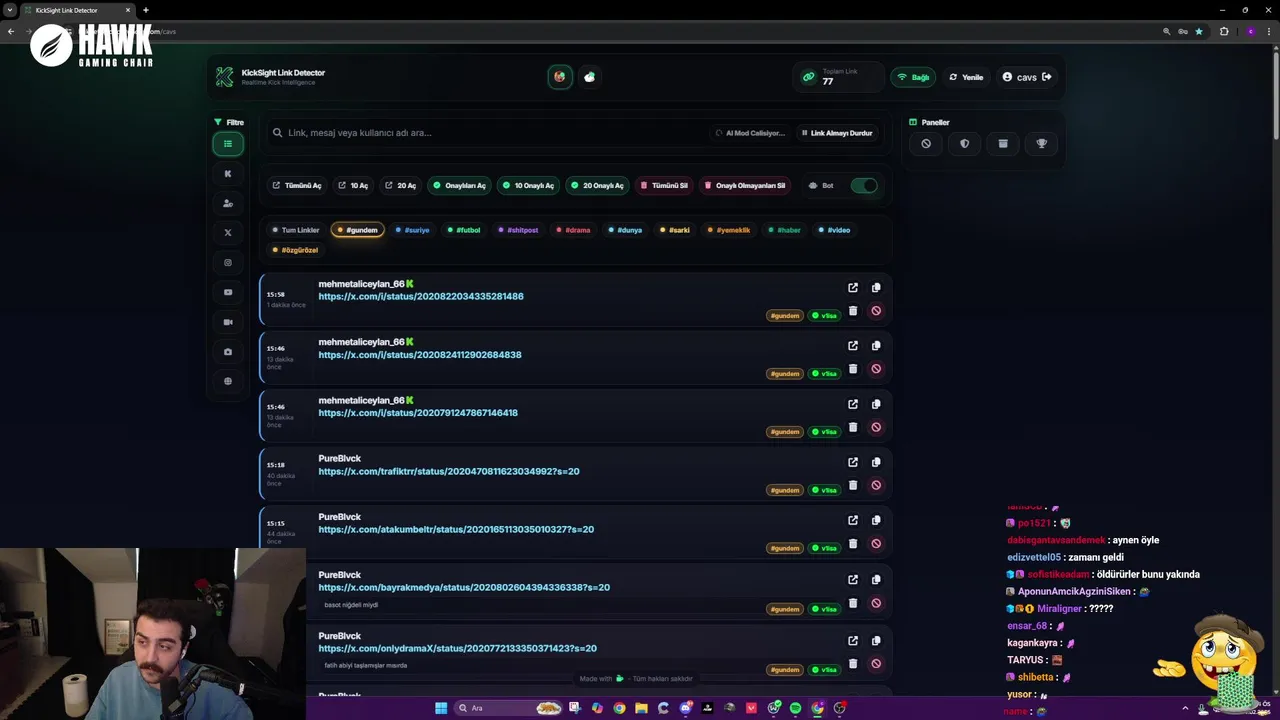This screenshot has height=720, width=1280.
Task: Open the atakumbeltr status link
Action: coord(456,529)
